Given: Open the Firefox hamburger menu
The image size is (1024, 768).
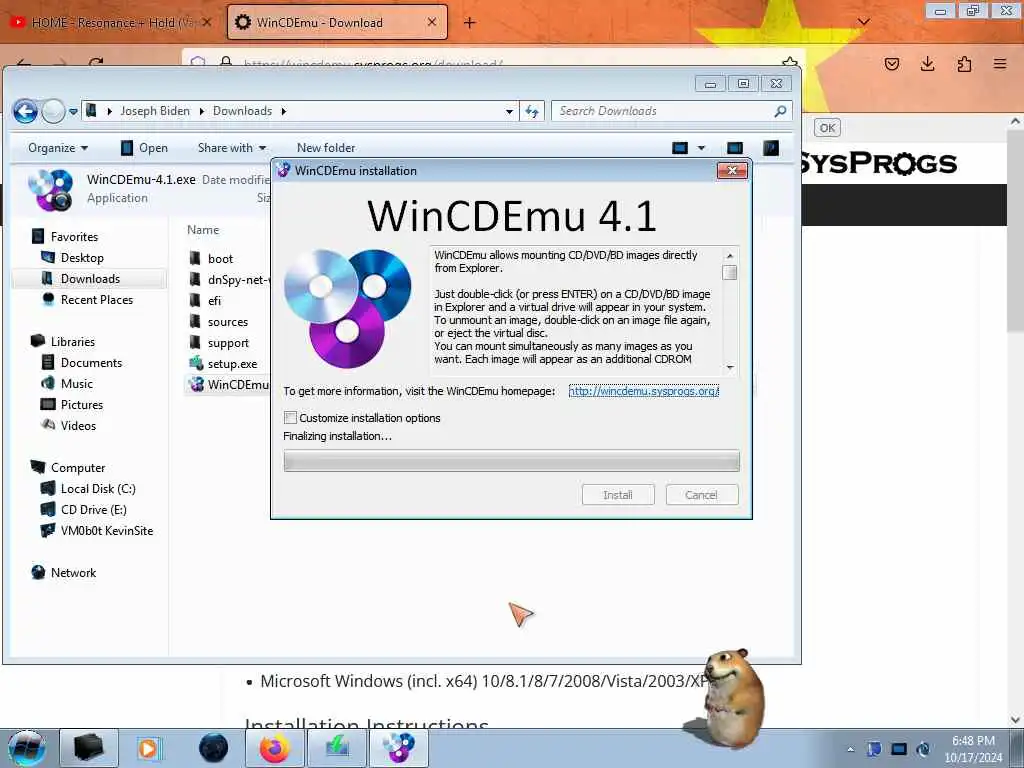Looking at the screenshot, I should click(1000, 64).
